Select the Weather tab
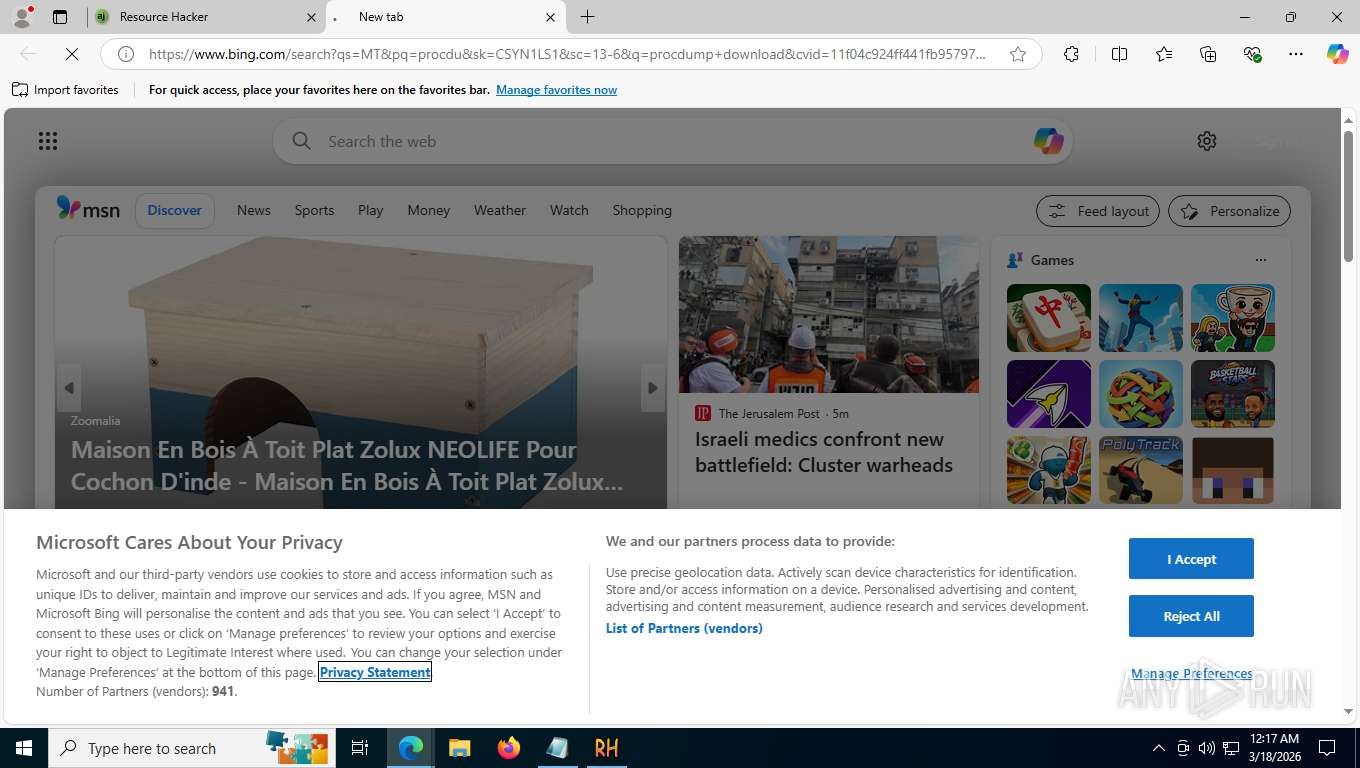The height and width of the screenshot is (768, 1360). [x=500, y=210]
